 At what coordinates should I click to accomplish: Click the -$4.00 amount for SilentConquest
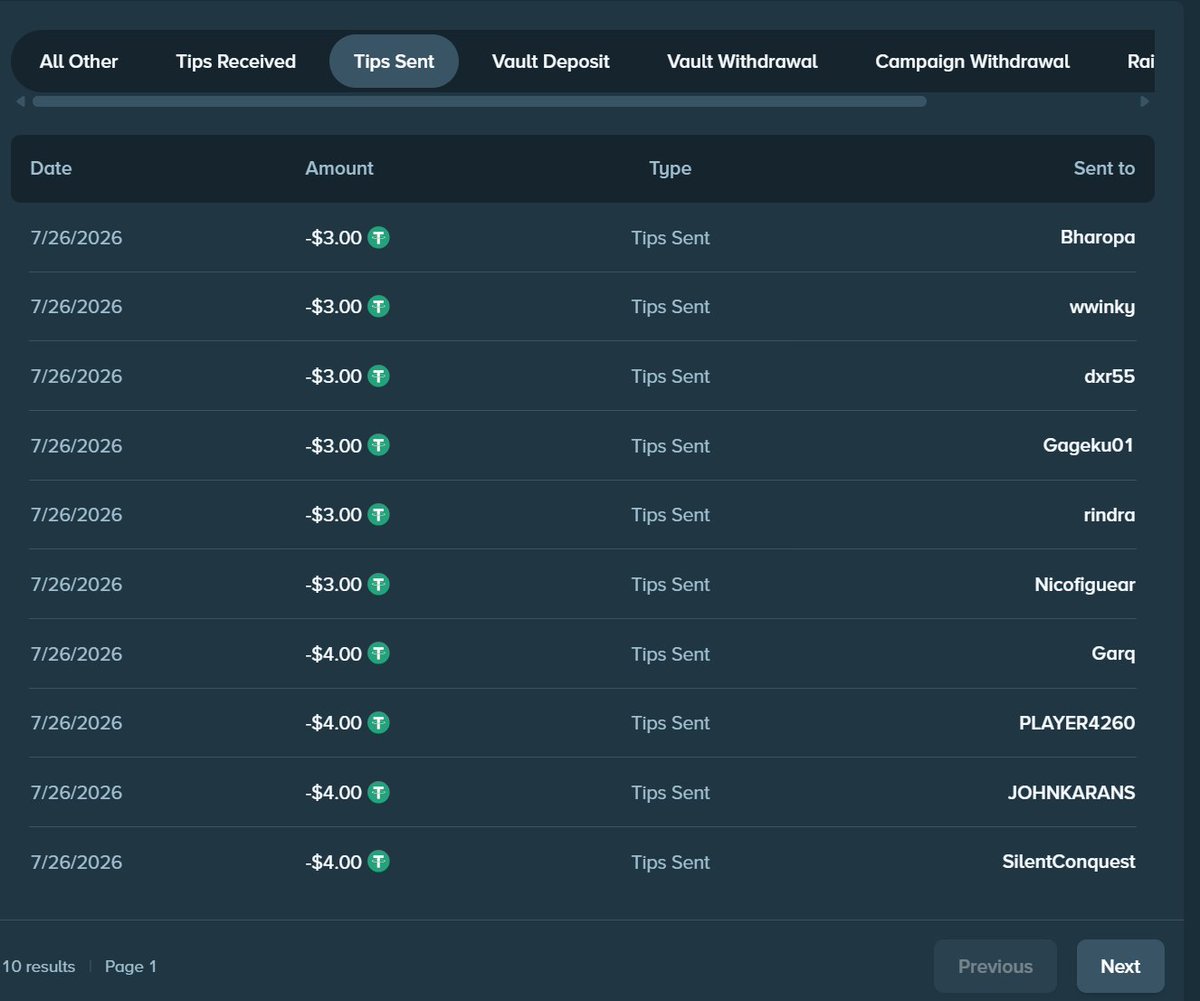pos(333,862)
